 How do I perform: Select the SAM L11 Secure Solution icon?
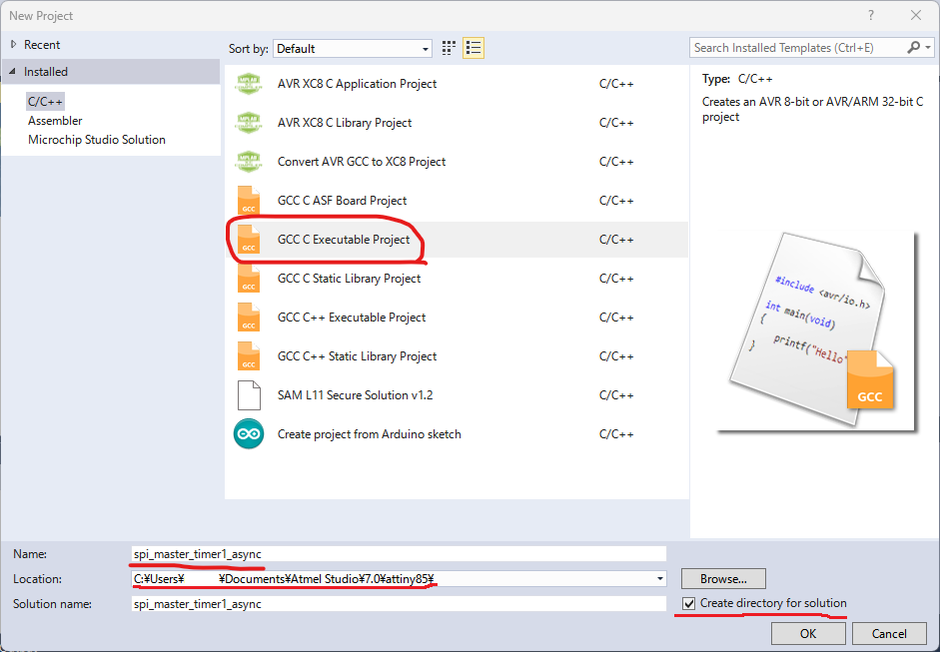pos(248,395)
